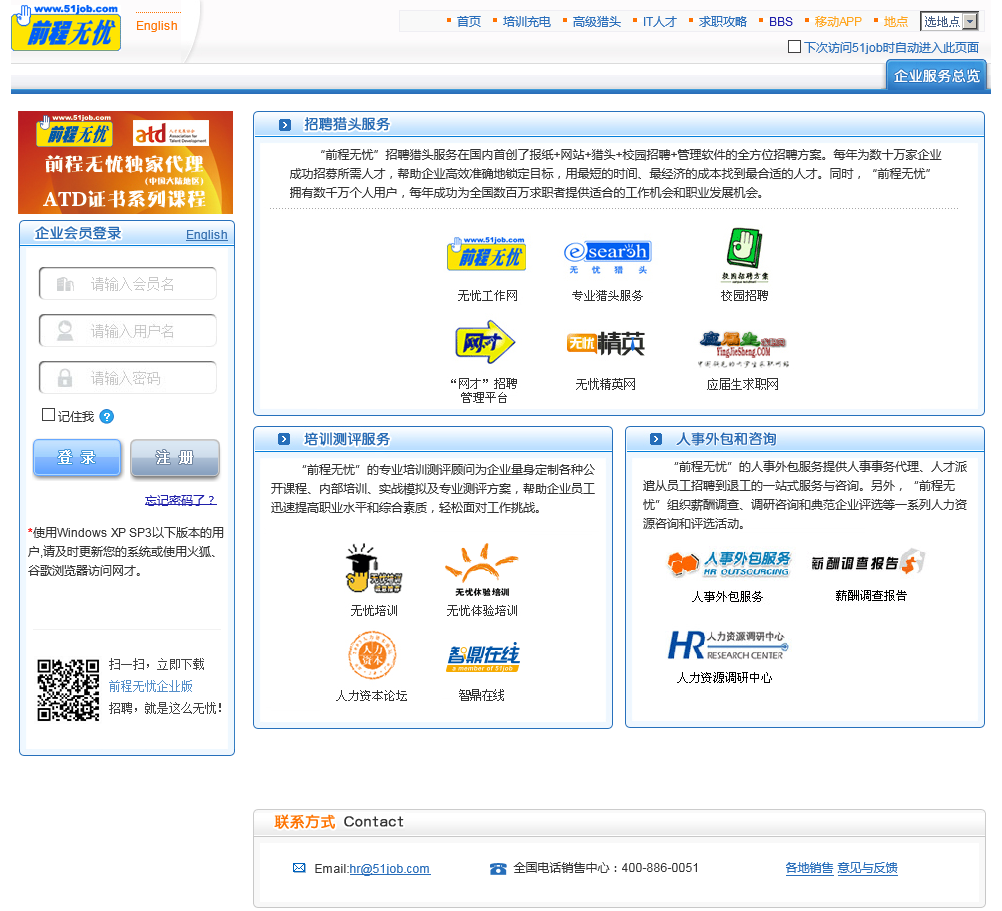Open the 前程无忧企业版 download link
This screenshot has width=1002, height=911.
pos(150,686)
